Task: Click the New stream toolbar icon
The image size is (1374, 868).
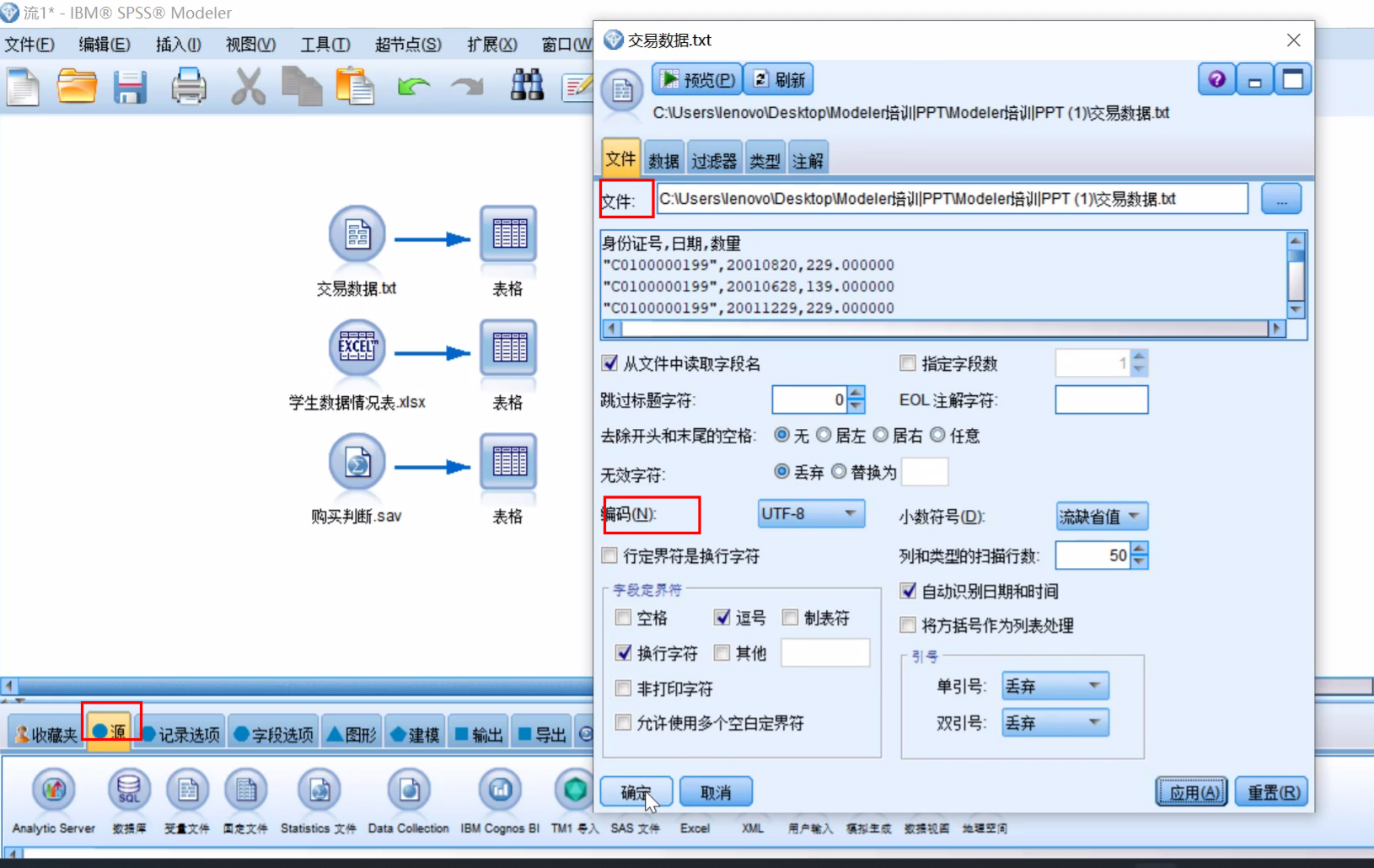Action: click(x=24, y=87)
